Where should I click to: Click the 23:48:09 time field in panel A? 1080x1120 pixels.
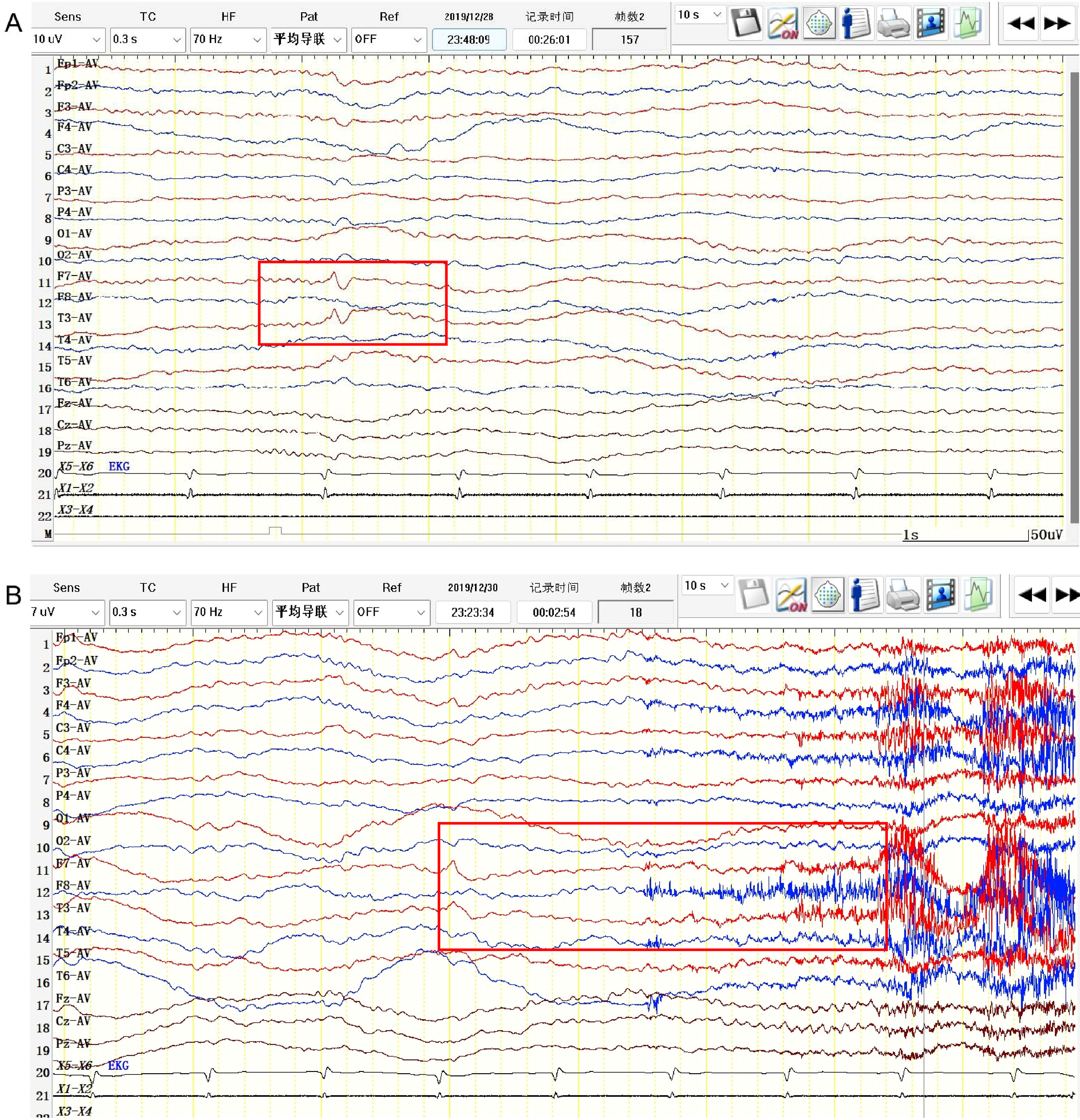click(469, 40)
